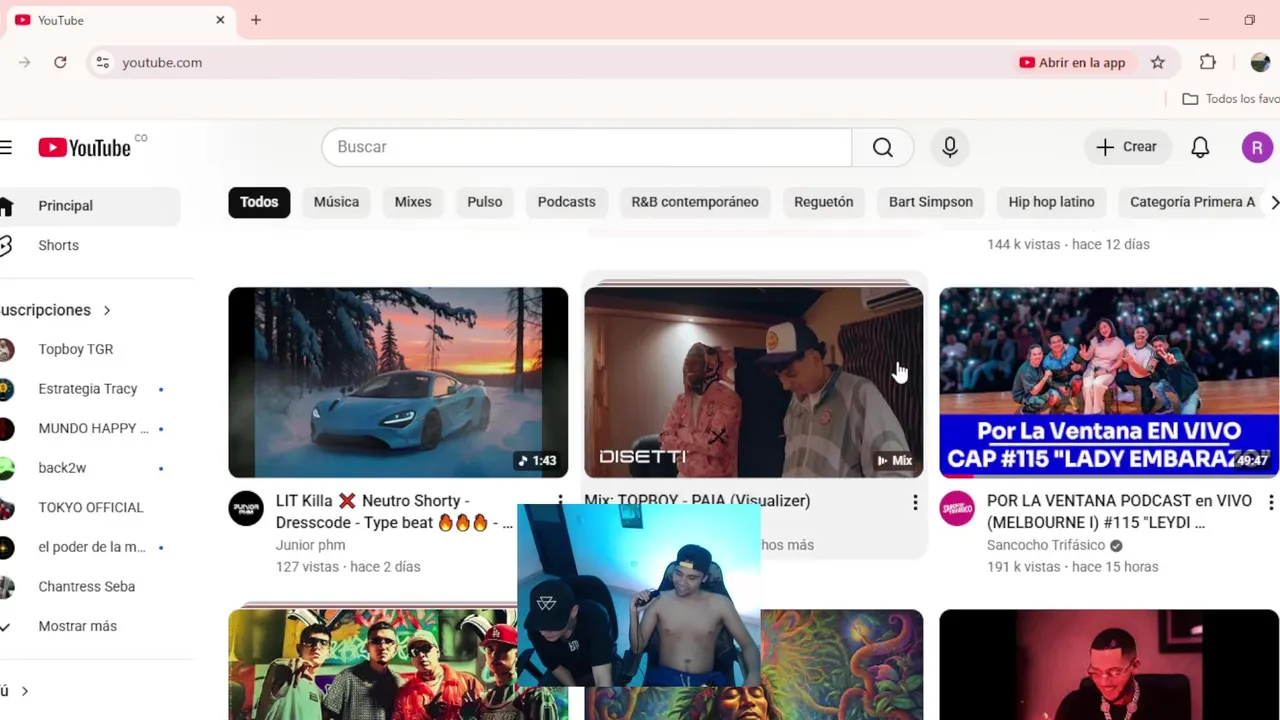Select the Bart Simpson chip
The width and height of the screenshot is (1280, 720).
pyautogui.click(x=931, y=202)
